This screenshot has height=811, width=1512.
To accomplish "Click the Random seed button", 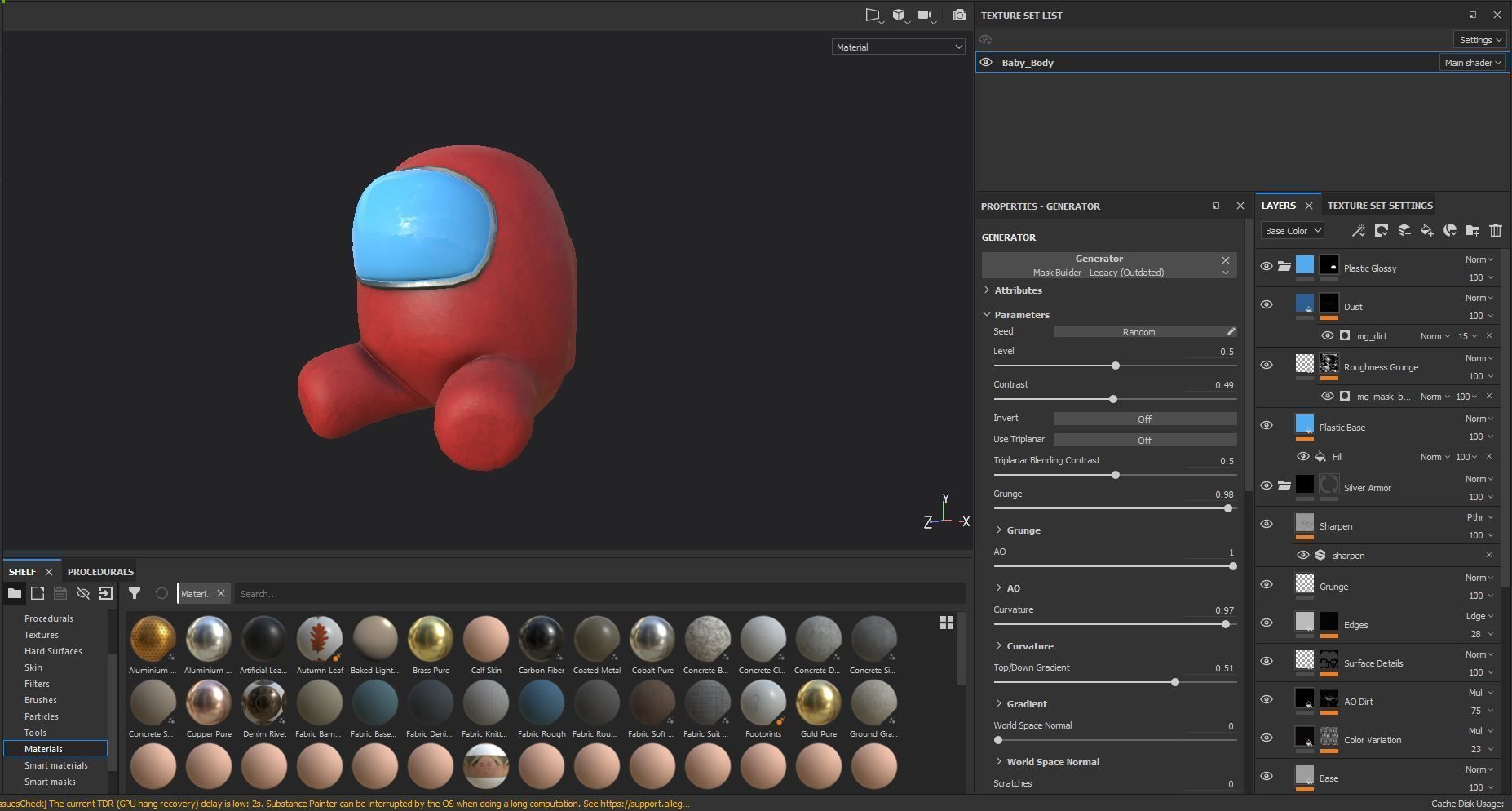I will click(1138, 332).
